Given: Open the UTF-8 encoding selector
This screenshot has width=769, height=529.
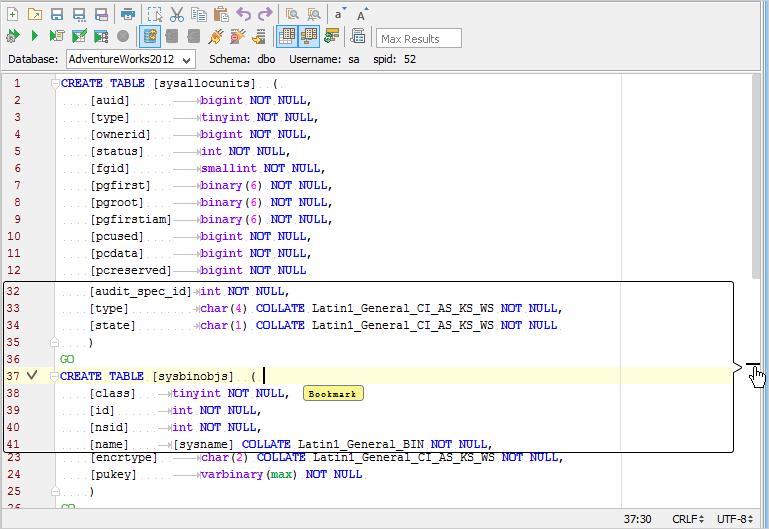Looking at the screenshot, I should (735, 519).
